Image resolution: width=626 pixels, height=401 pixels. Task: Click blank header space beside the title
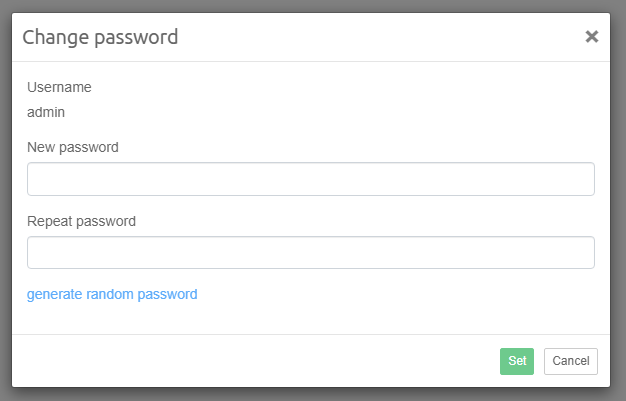click(380, 38)
